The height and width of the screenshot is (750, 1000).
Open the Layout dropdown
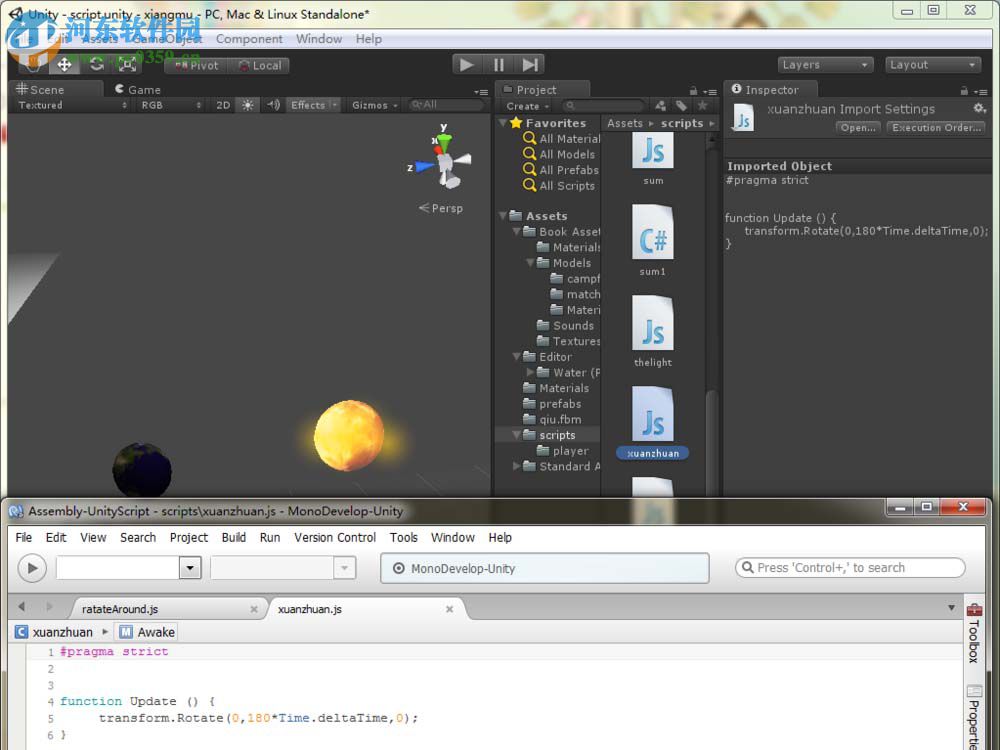point(932,64)
